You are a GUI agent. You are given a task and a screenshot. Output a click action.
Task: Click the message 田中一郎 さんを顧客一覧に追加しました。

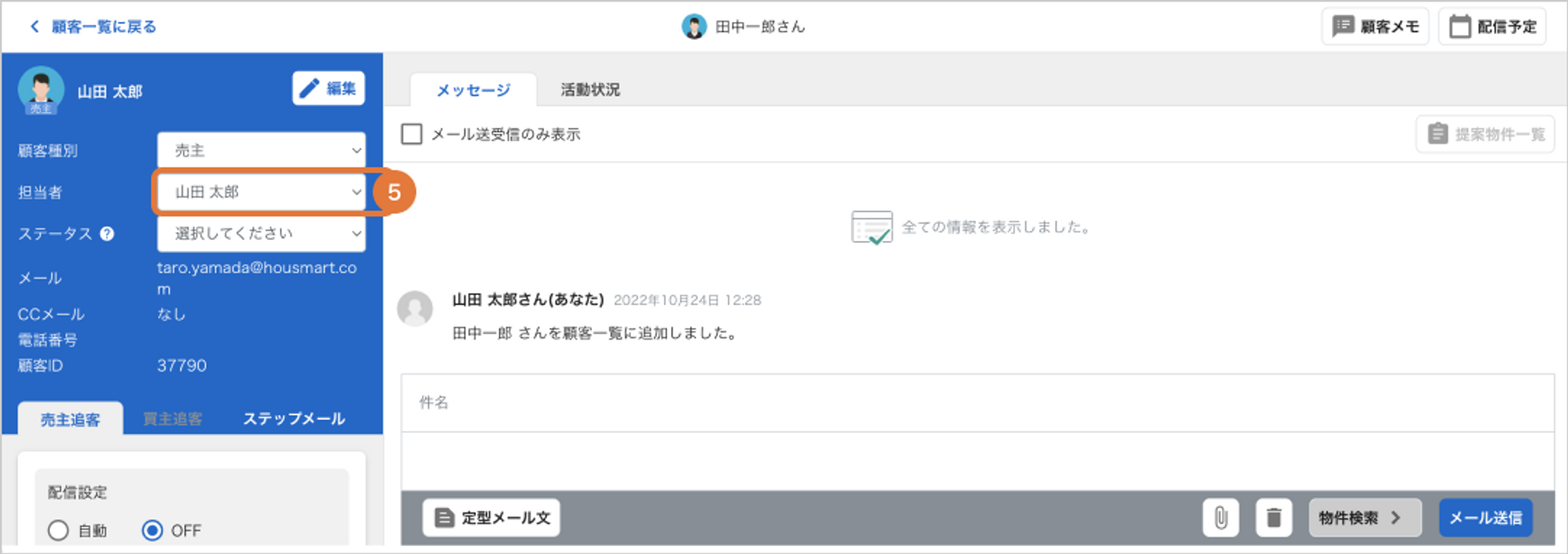597,333
